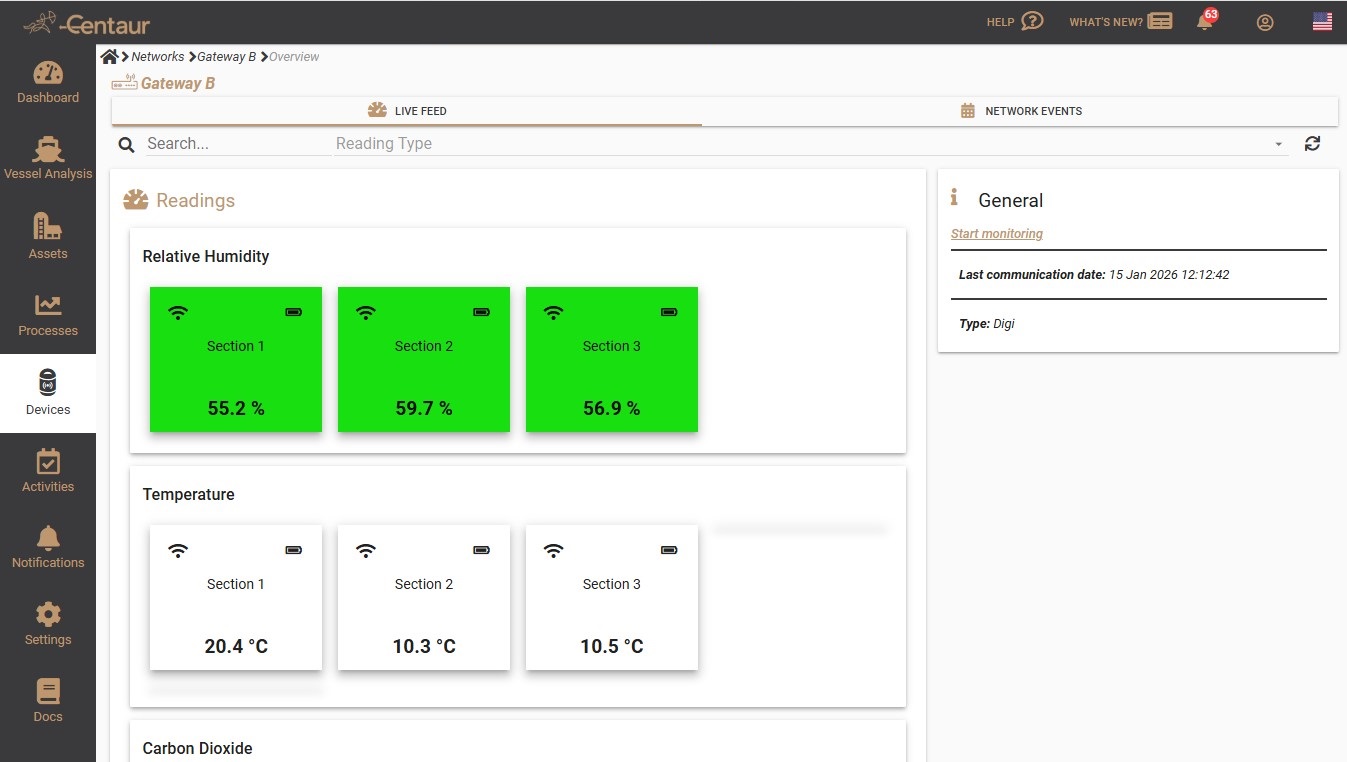Open the Assets sidebar item
Screen dimensions: 1347x762
click(x=48, y=237)
